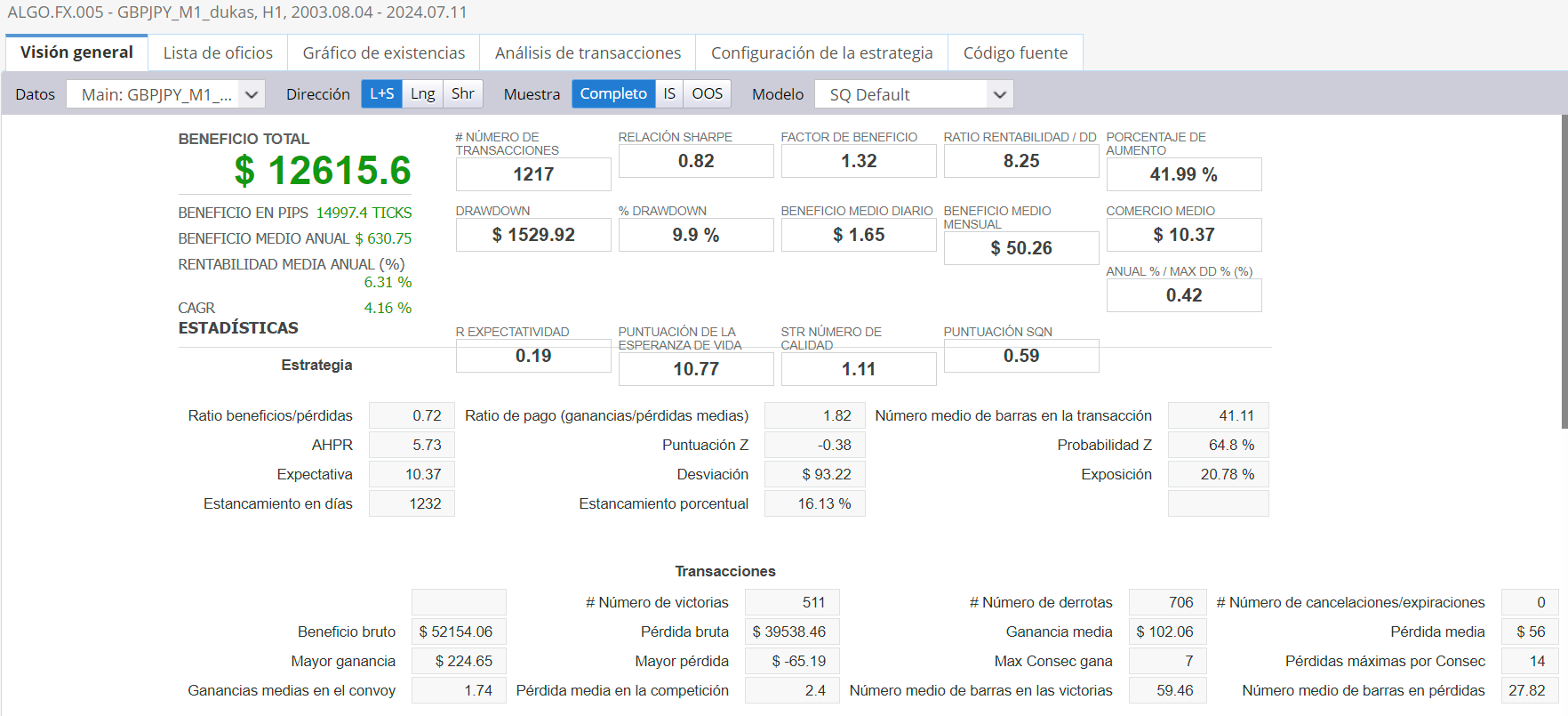Open Configuración de la estrategia tab

point(821,53)
